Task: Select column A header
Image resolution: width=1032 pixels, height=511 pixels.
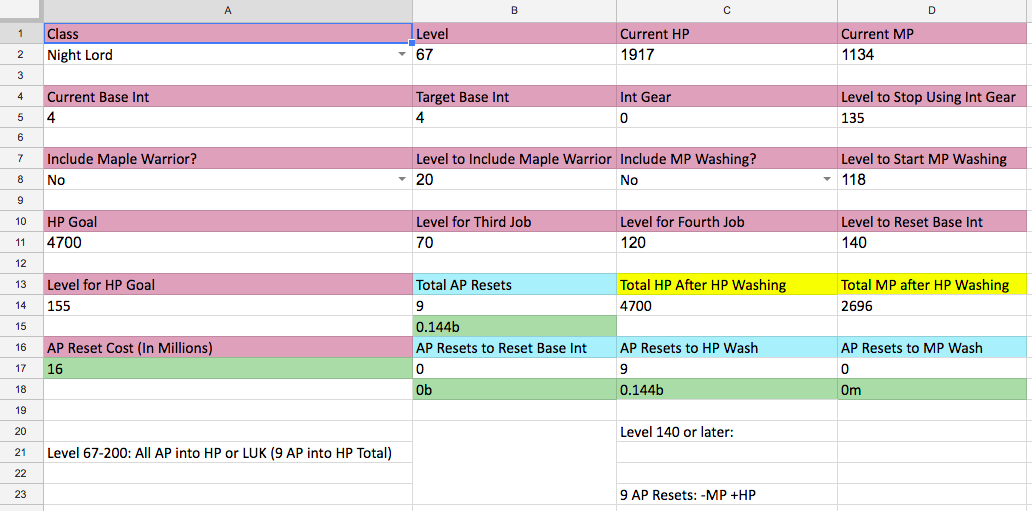Action: (x=228, y=11)
